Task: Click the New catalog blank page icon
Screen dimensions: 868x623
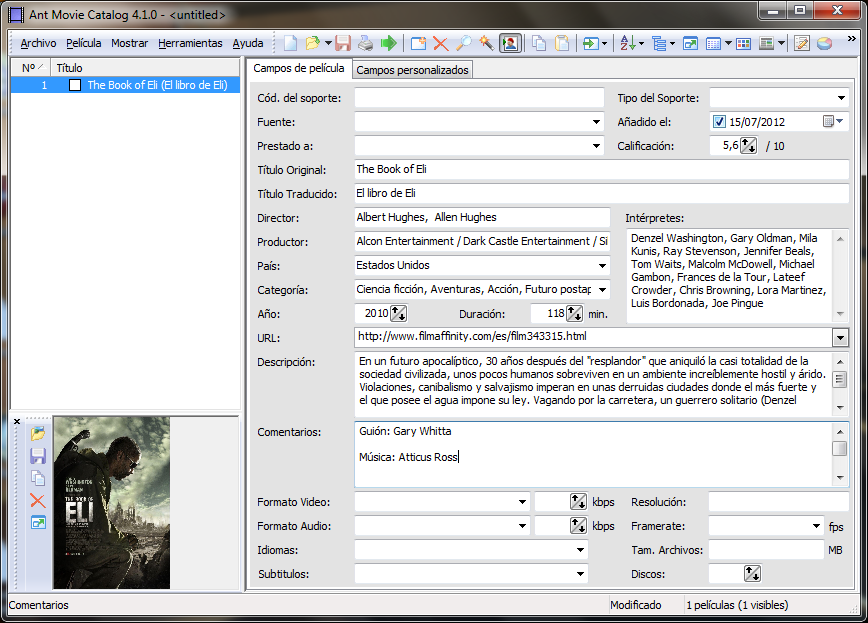Action: 291,43
